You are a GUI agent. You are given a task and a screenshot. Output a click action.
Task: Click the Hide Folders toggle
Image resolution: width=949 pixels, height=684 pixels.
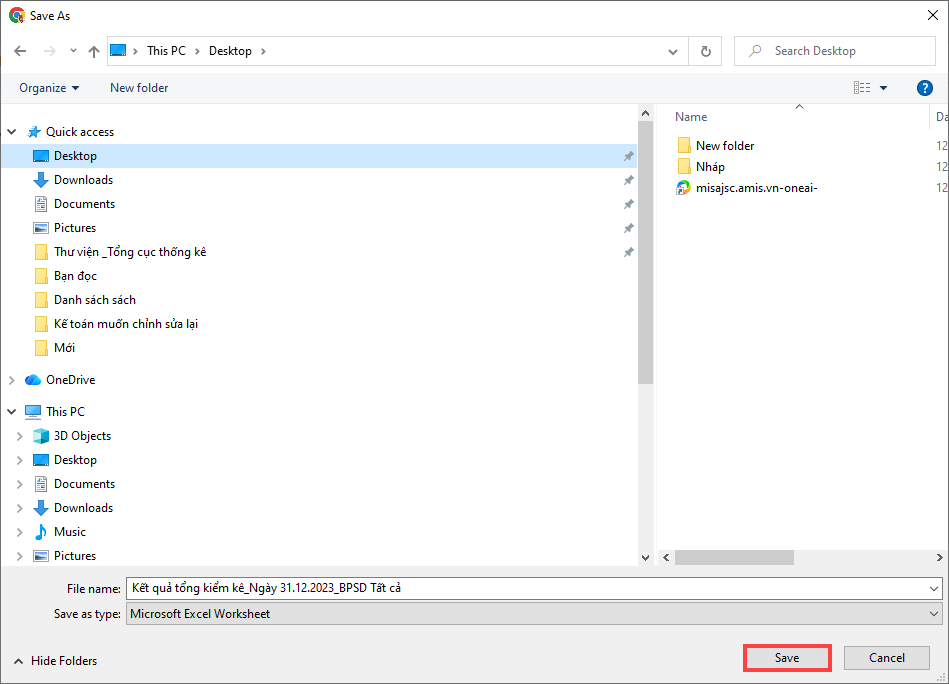56,660
